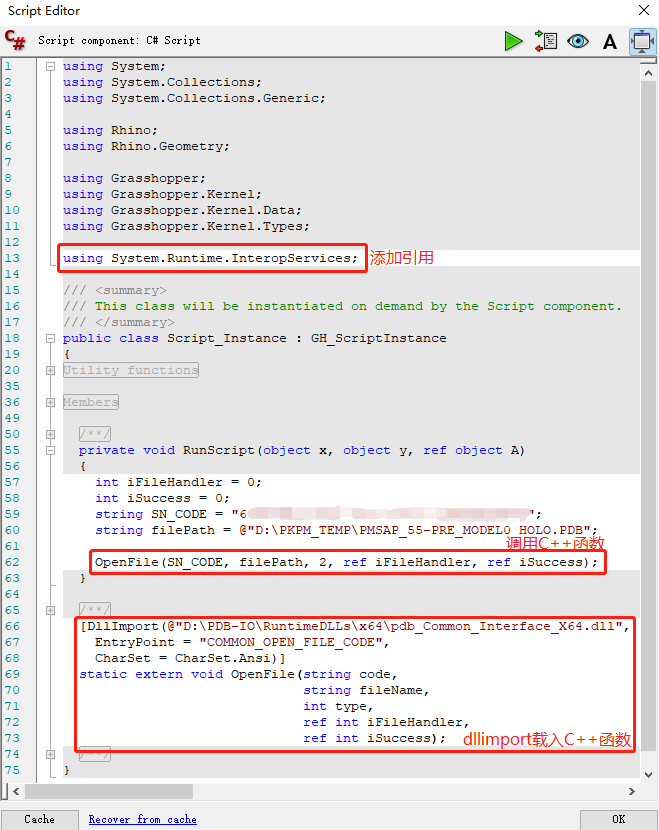Click the 'int iFileHandler = 0;' line
Screen dimensions: 659x830
(178, 482)
